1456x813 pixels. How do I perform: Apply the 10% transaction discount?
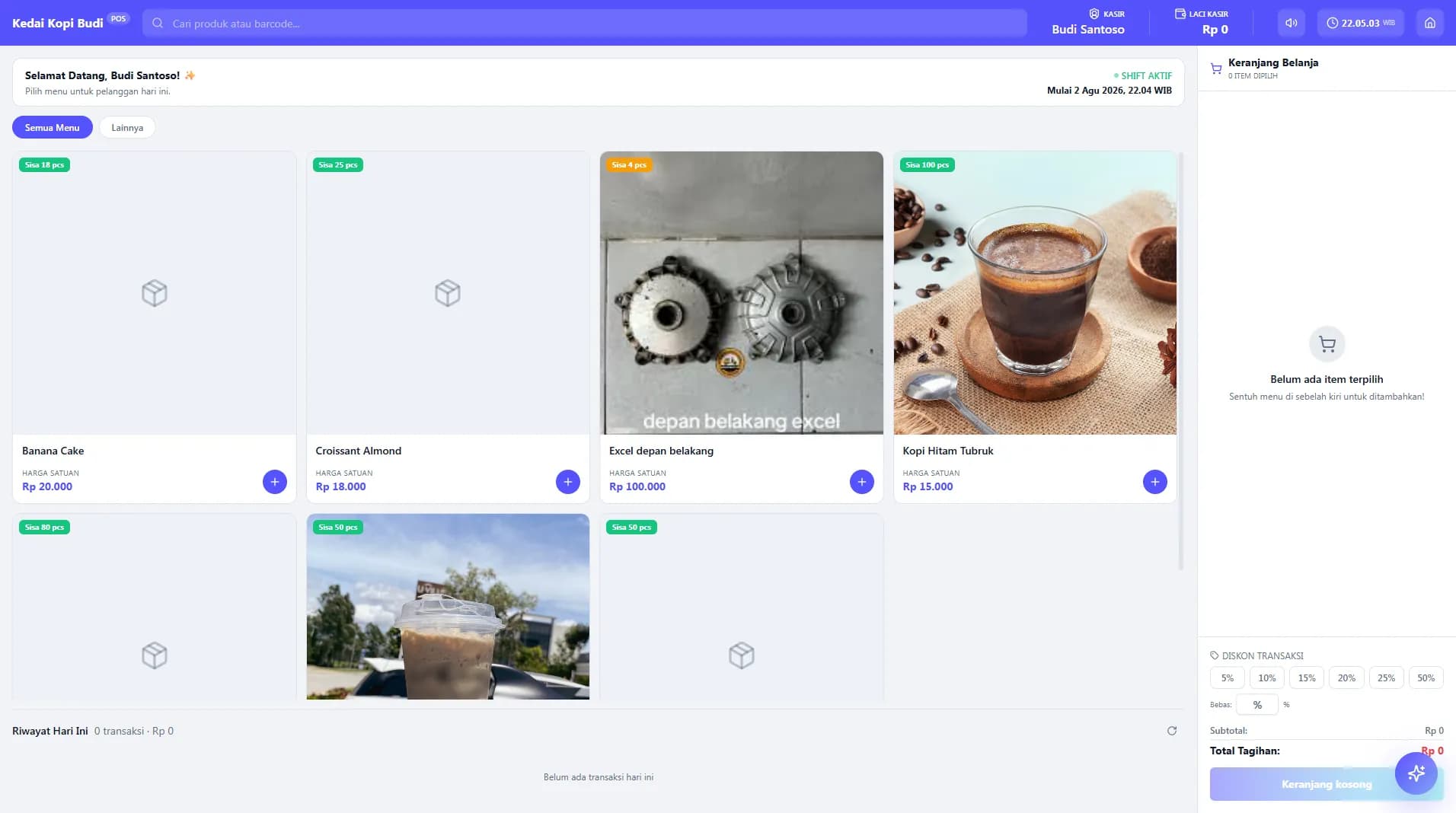[x=1267, y=677]
